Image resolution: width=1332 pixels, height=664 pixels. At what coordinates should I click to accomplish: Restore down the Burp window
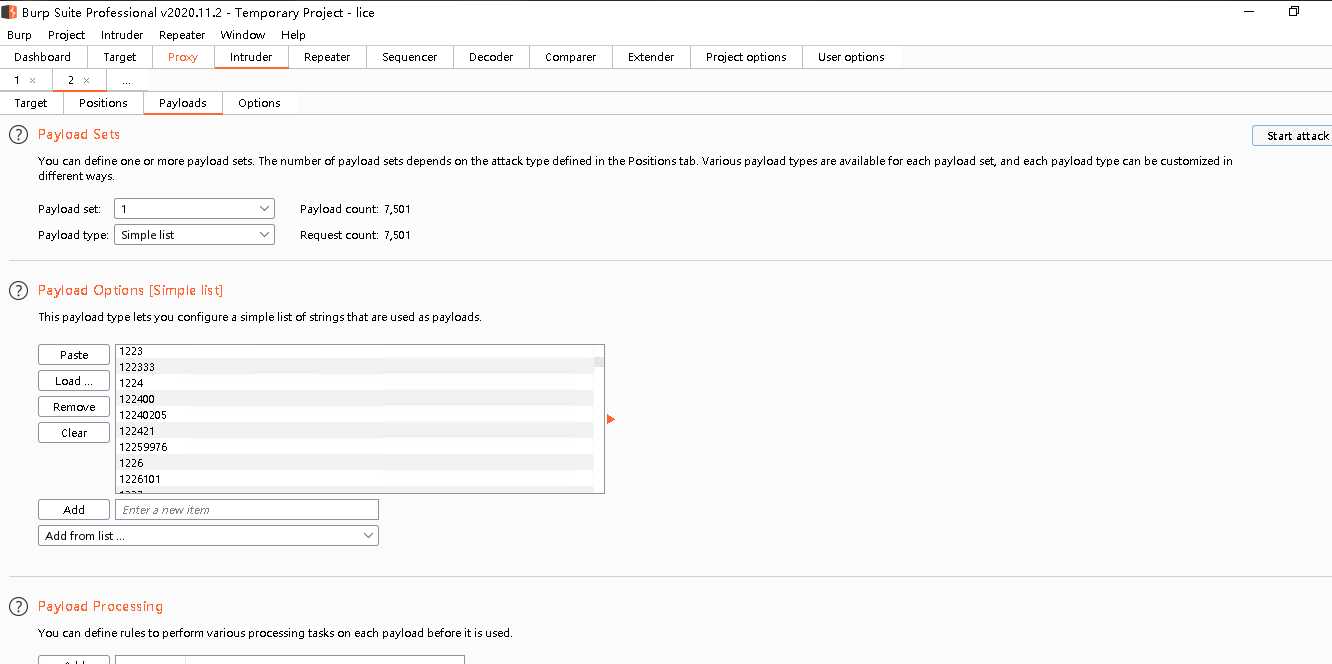tap(1293, 12)
